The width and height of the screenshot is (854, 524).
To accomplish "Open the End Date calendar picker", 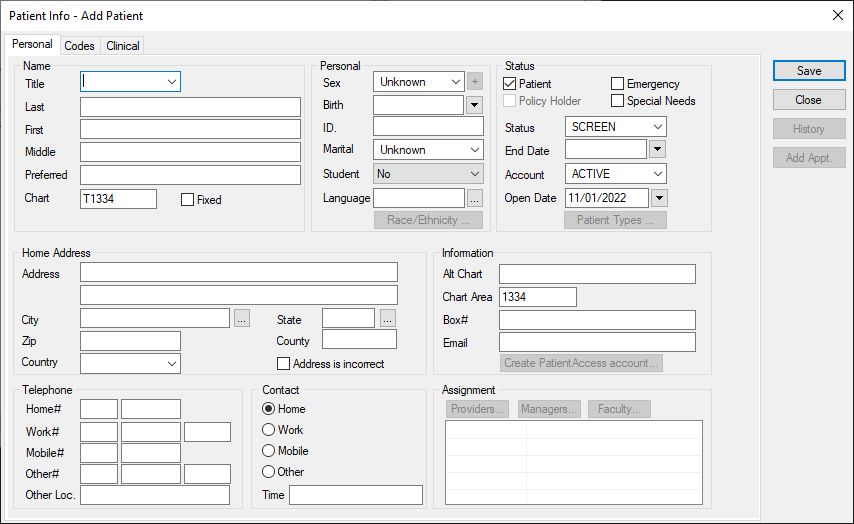I will (x=657, y=150).
